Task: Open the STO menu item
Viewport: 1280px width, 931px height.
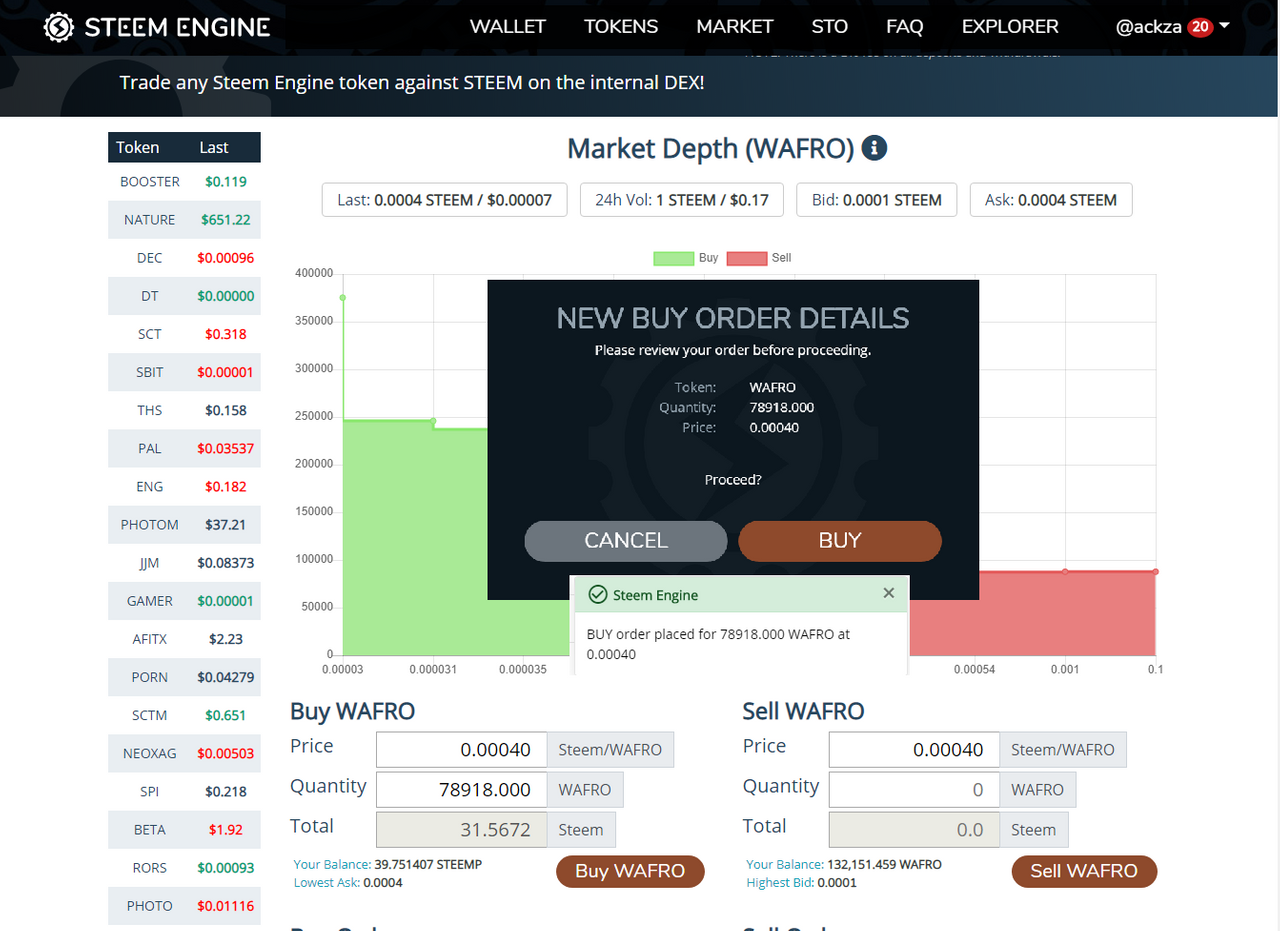Action: click(x=830, y=27)
